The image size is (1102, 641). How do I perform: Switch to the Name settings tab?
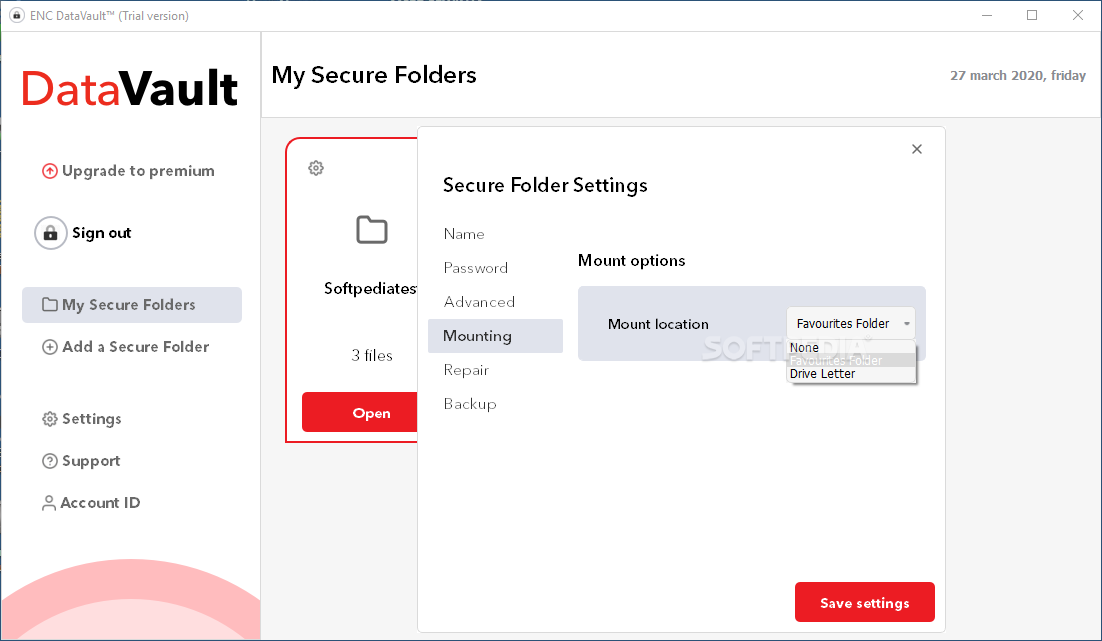coord(464,234)
